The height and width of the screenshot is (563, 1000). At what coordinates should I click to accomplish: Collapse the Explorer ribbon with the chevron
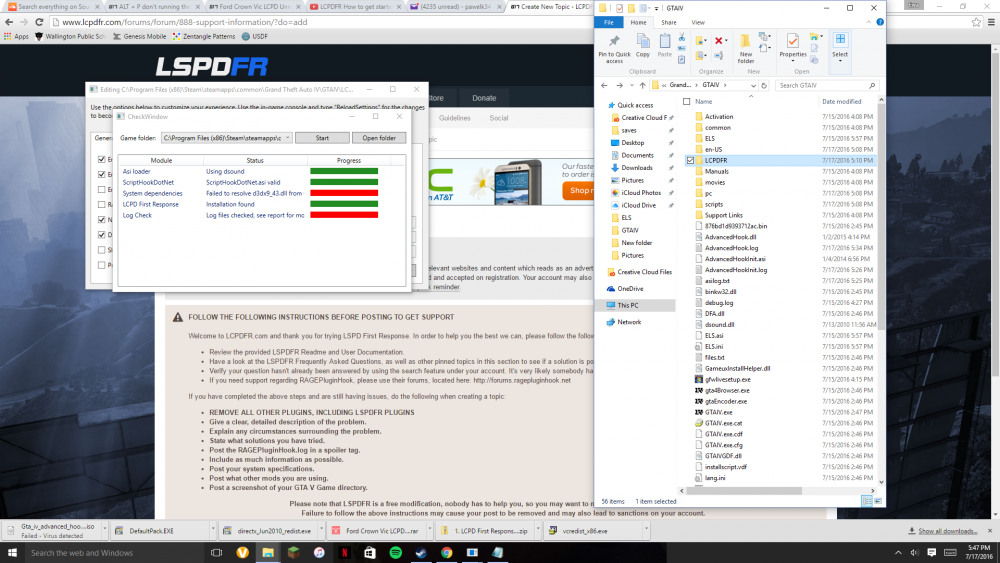[868, 22]
